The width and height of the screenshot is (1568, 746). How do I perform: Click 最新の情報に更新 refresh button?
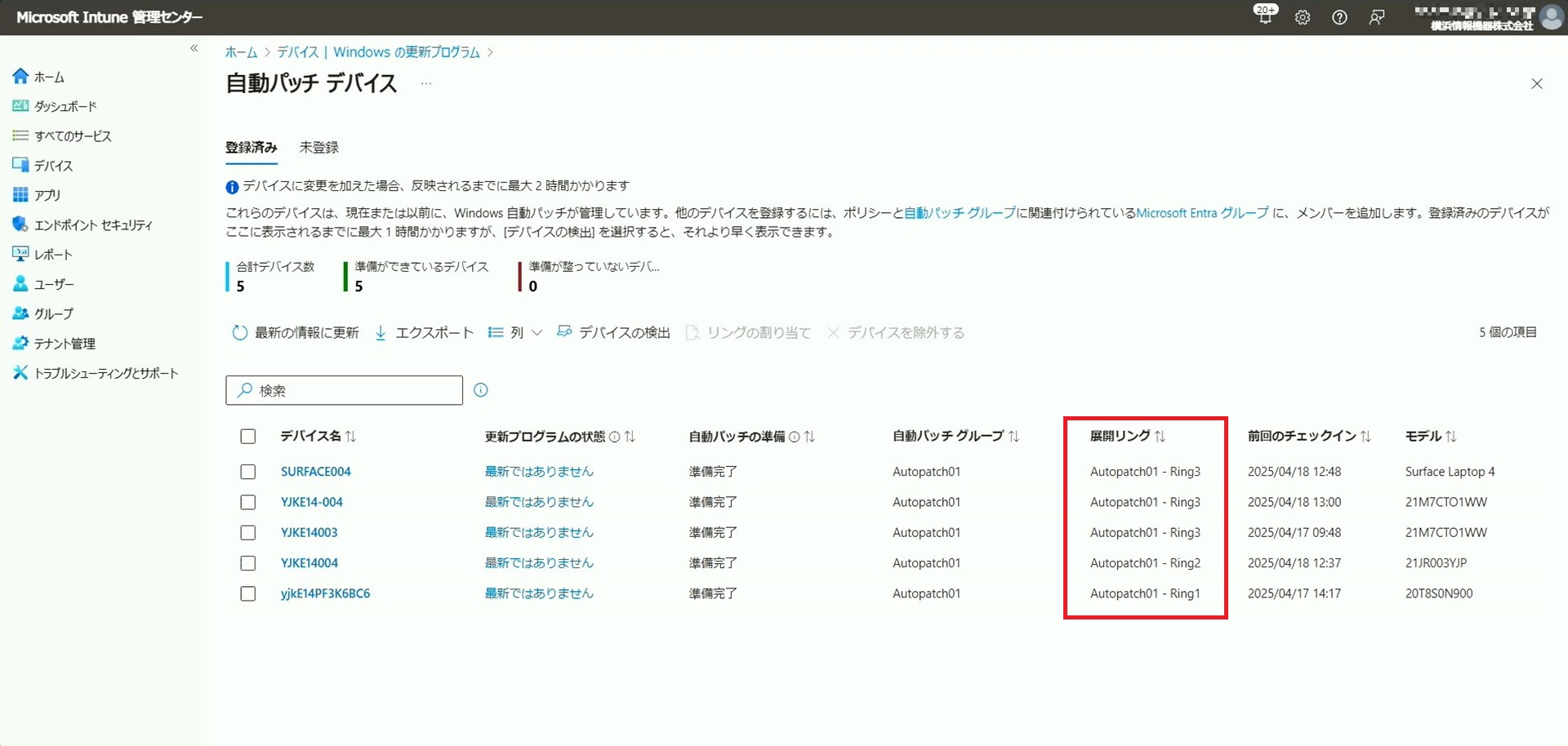point(296,333)
